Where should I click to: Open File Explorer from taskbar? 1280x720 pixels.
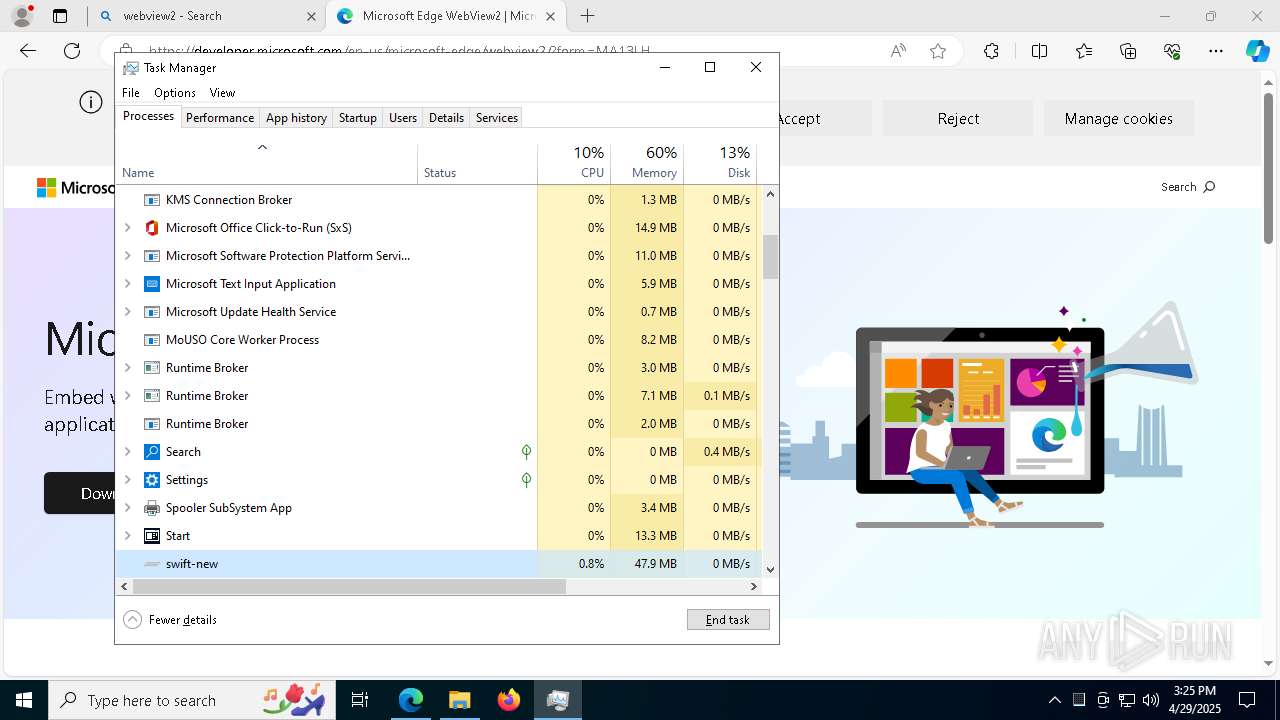[x=459, y=700]
